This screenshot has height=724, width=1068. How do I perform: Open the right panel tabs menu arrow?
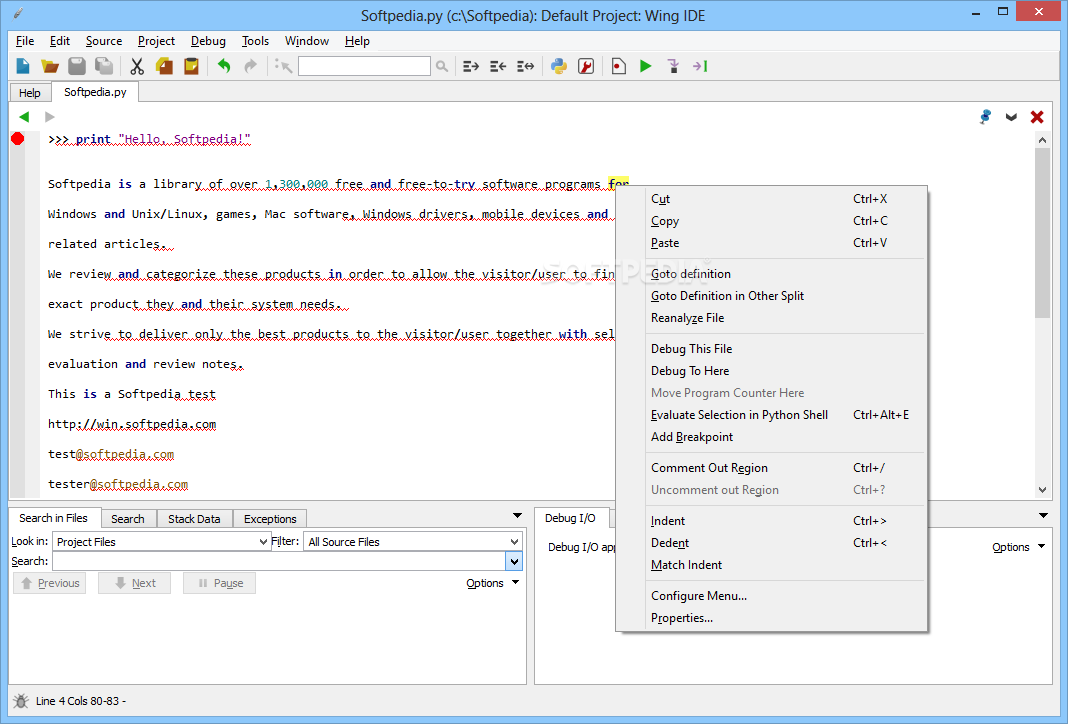tap(1043, 516)
